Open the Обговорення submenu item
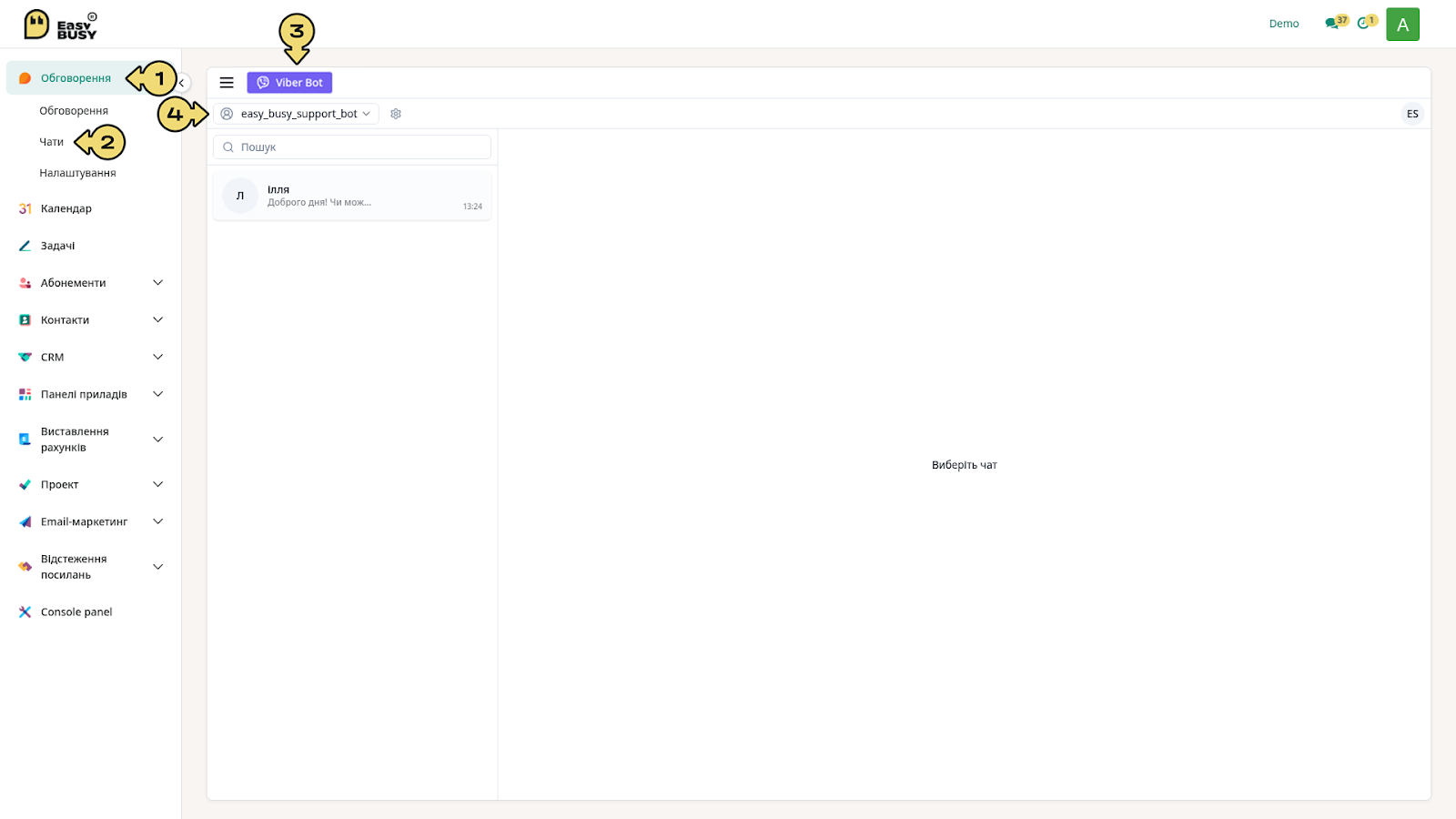 coord(74,111)
